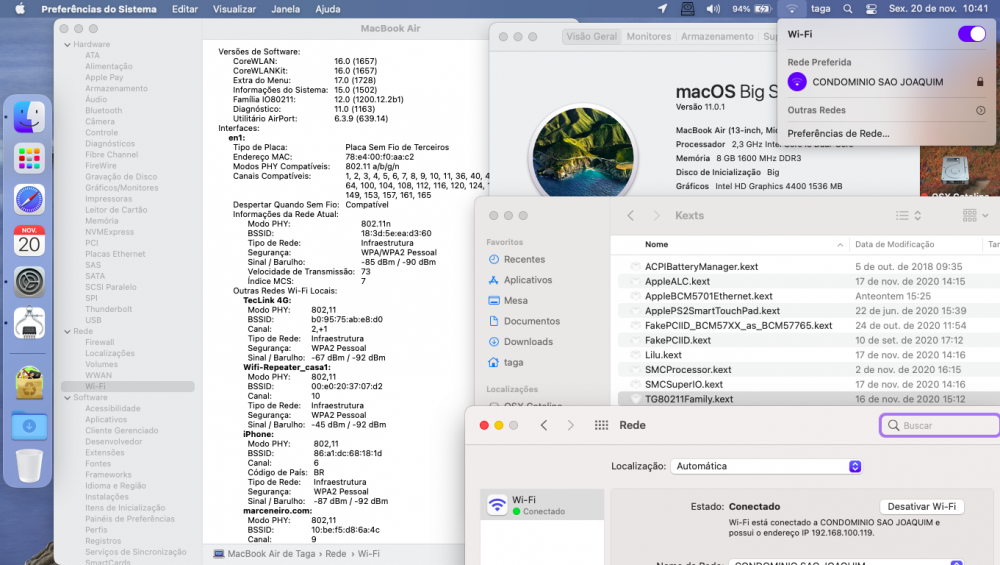Collapse the Software tree section
1000x565 pixels.
[x=68, y=398]
